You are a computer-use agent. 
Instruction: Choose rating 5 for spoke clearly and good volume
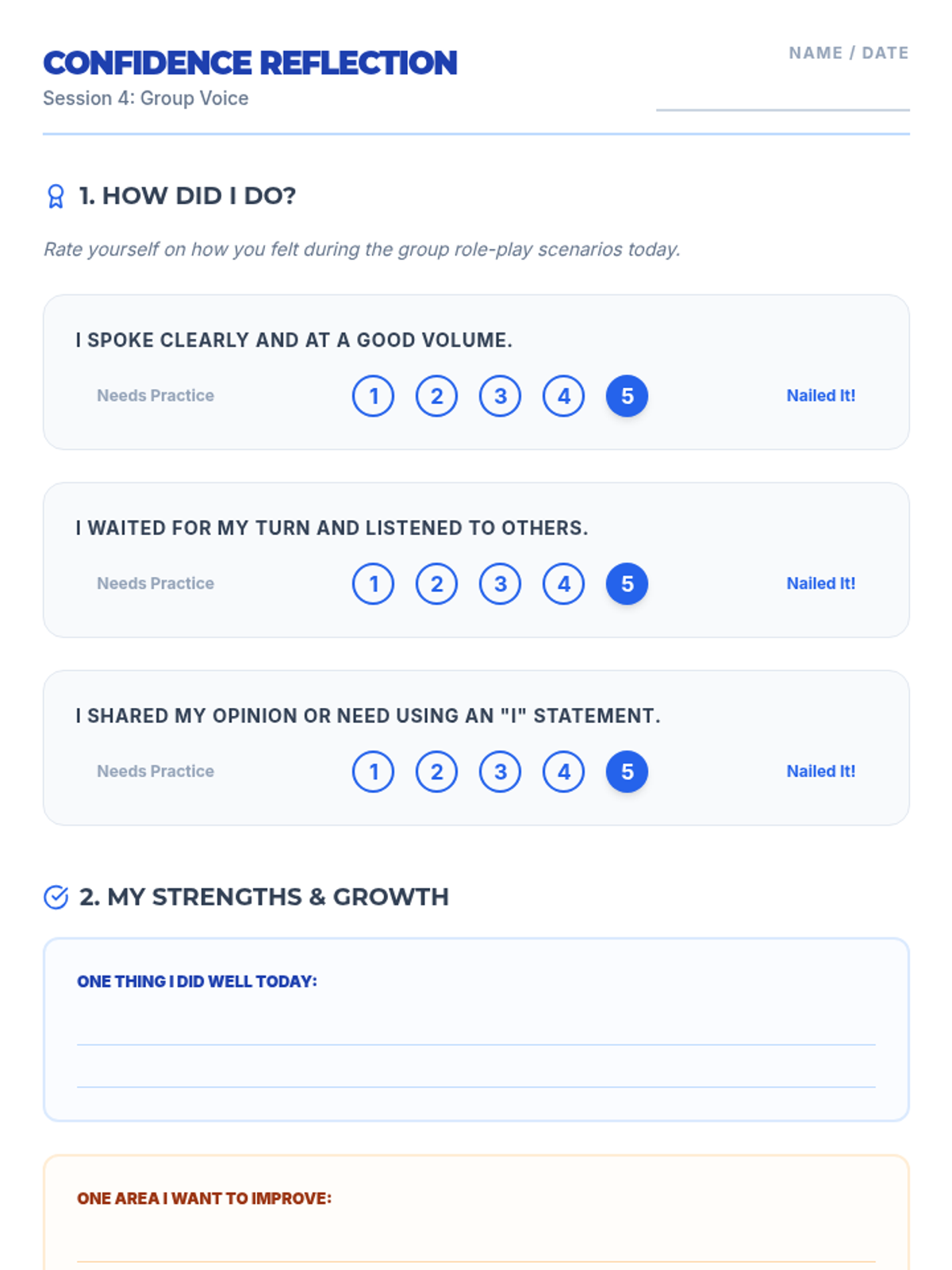click(x=628, y=396)
